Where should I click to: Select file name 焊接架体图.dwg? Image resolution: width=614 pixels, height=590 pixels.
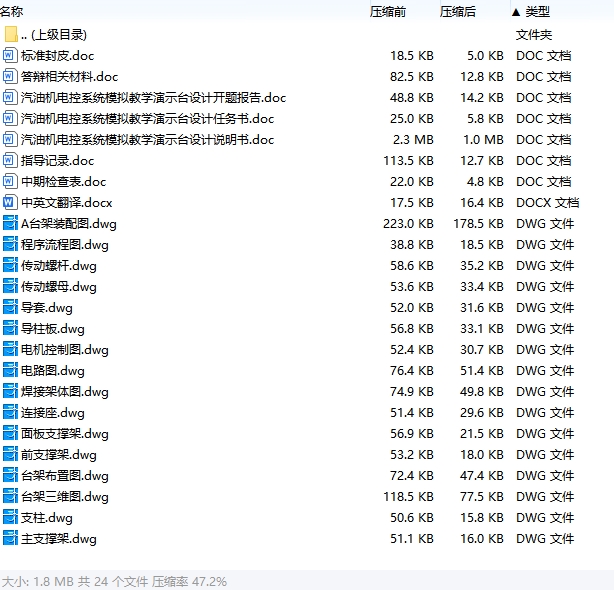[x=65, y=392]
